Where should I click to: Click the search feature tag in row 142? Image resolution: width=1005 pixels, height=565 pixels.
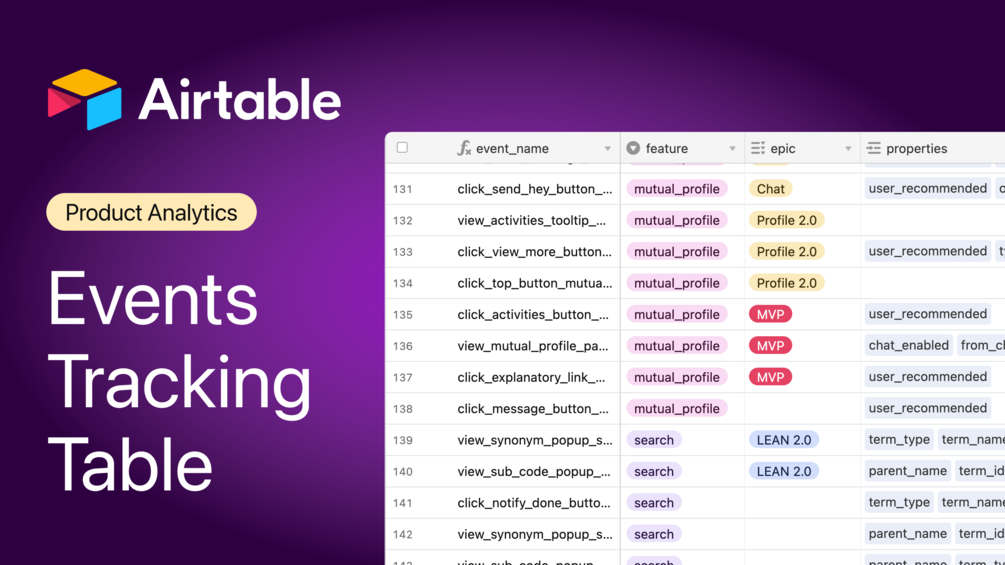(654, 534)
